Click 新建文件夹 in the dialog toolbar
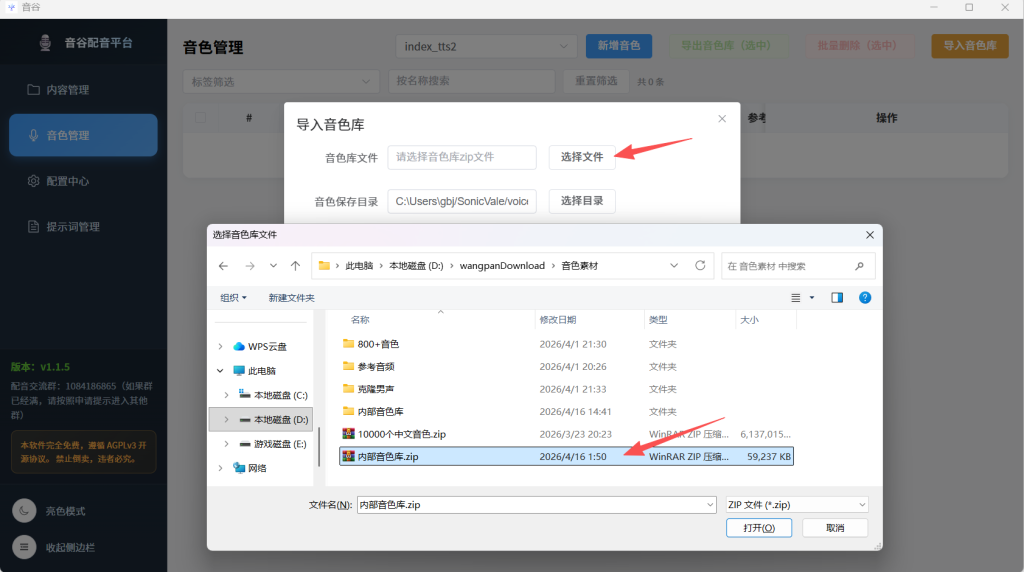The width and height of the screenshot is (1024, 572). tap(291, 298)
